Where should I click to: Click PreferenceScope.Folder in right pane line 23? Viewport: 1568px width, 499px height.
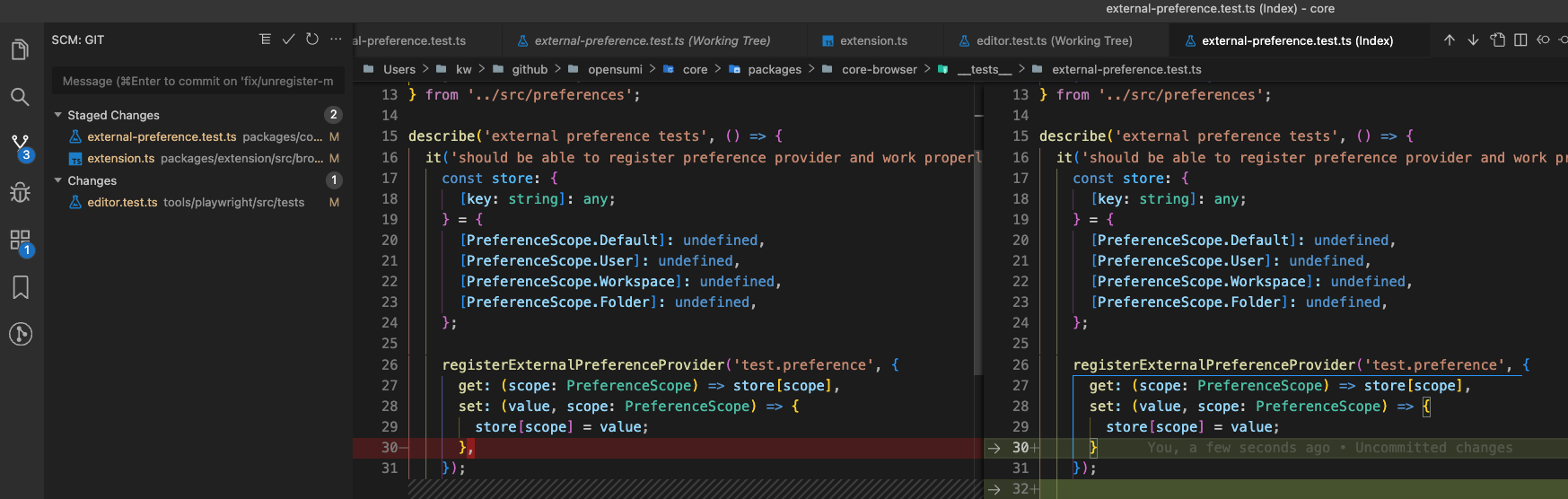(1189, 302)
